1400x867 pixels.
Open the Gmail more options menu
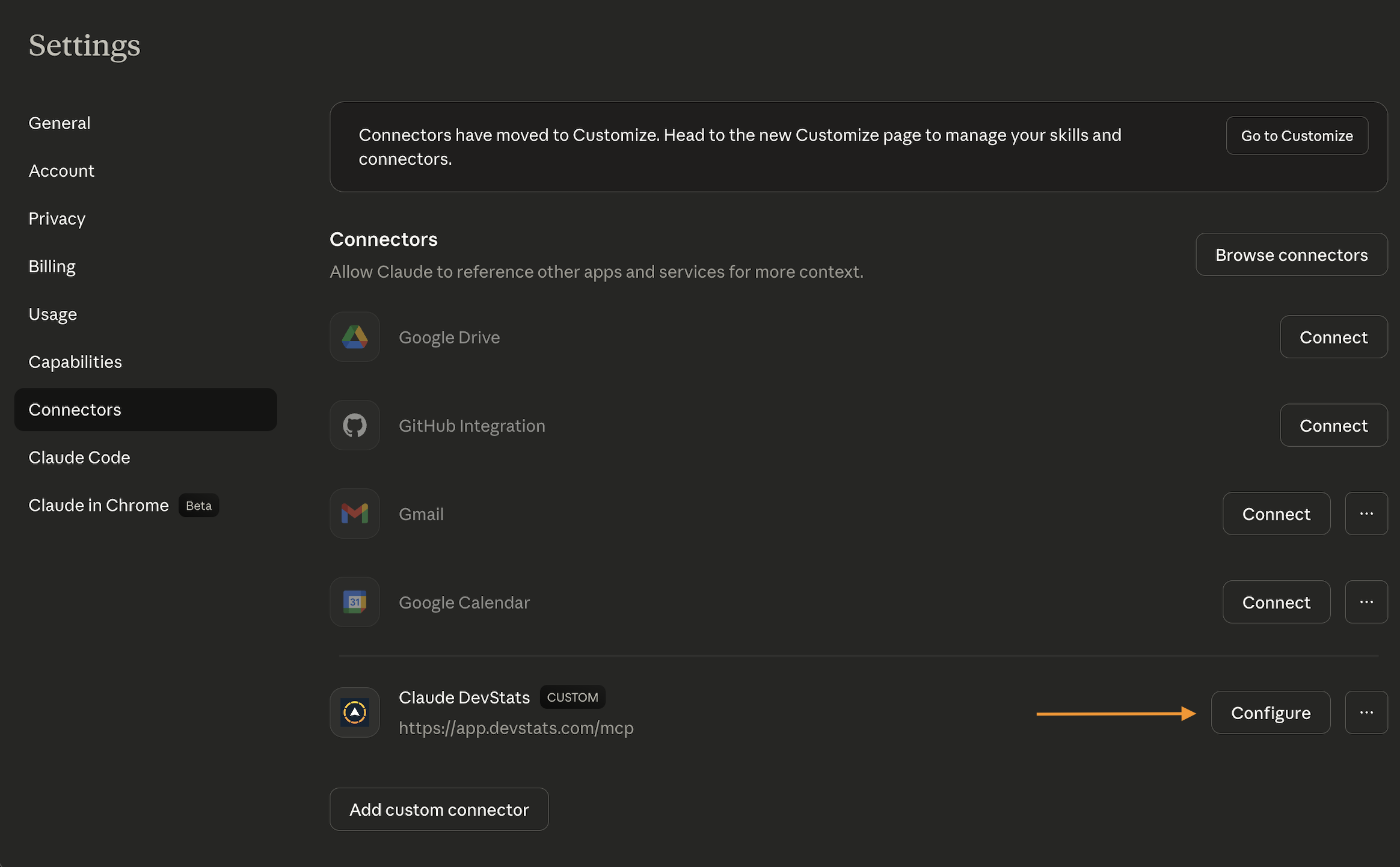[1366, 513]
